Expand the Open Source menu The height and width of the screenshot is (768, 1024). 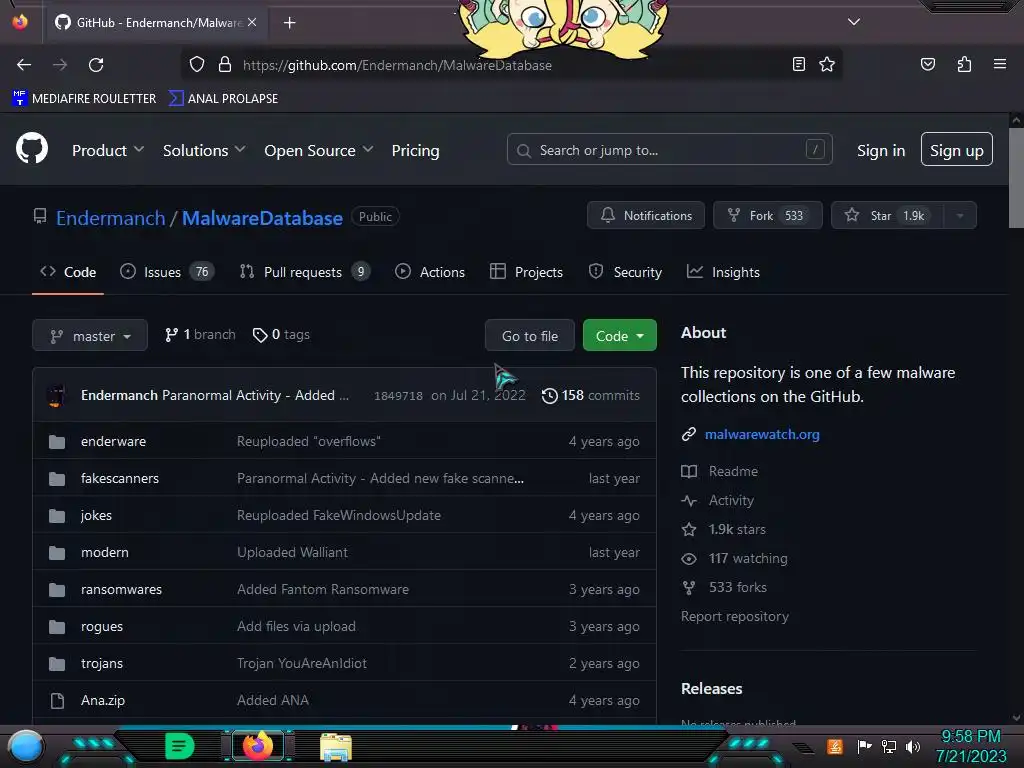(x=319, y=150)
